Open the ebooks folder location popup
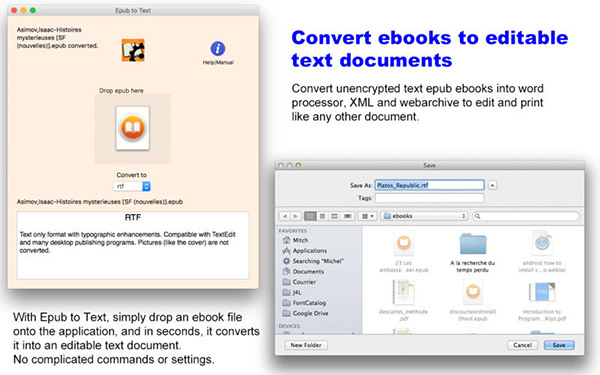 point(424,216)
